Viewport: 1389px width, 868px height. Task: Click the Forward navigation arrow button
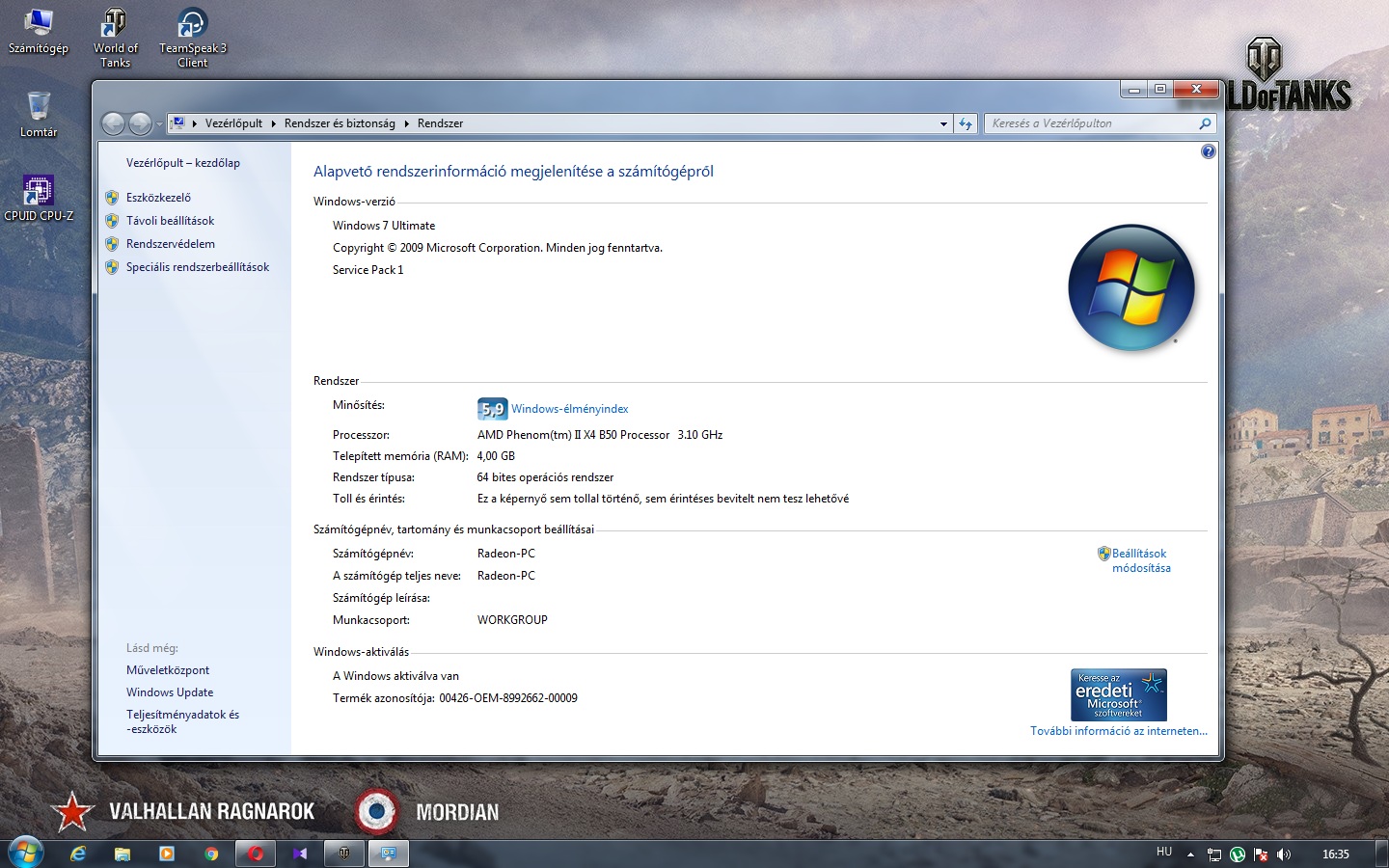(x=140, y=123)
